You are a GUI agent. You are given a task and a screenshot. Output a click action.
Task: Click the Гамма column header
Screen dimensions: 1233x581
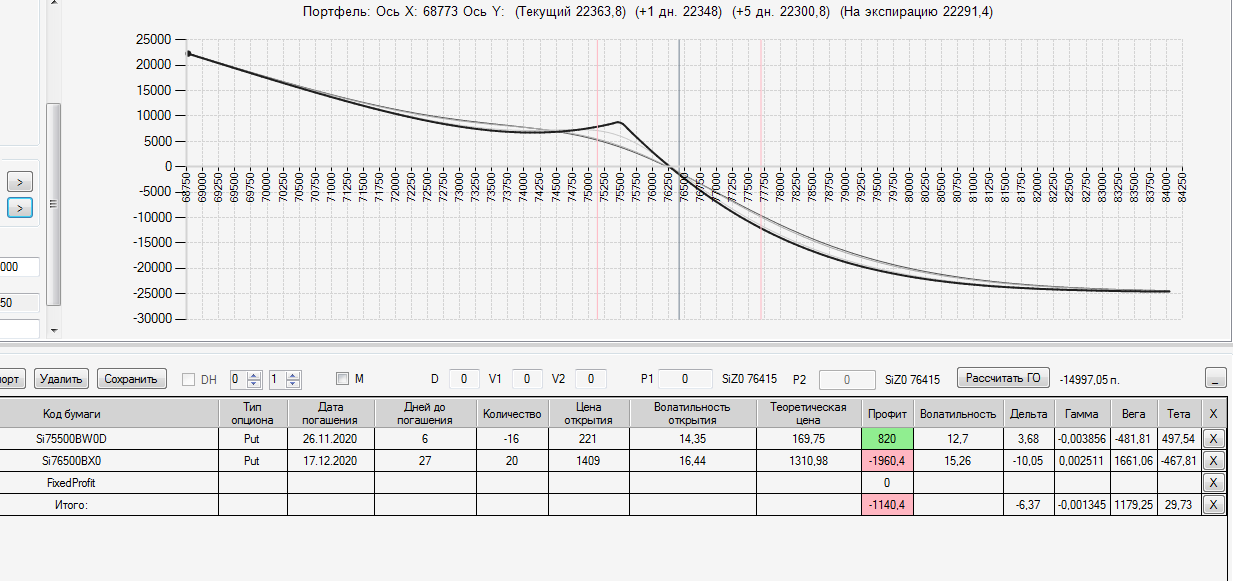[1081, 413]
